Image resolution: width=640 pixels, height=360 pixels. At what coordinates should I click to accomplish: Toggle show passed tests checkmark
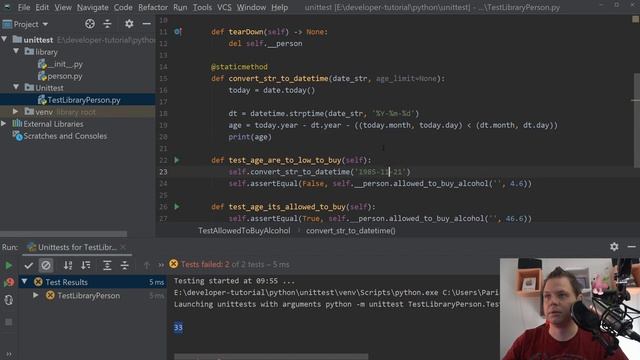click(x=29, y=265)
